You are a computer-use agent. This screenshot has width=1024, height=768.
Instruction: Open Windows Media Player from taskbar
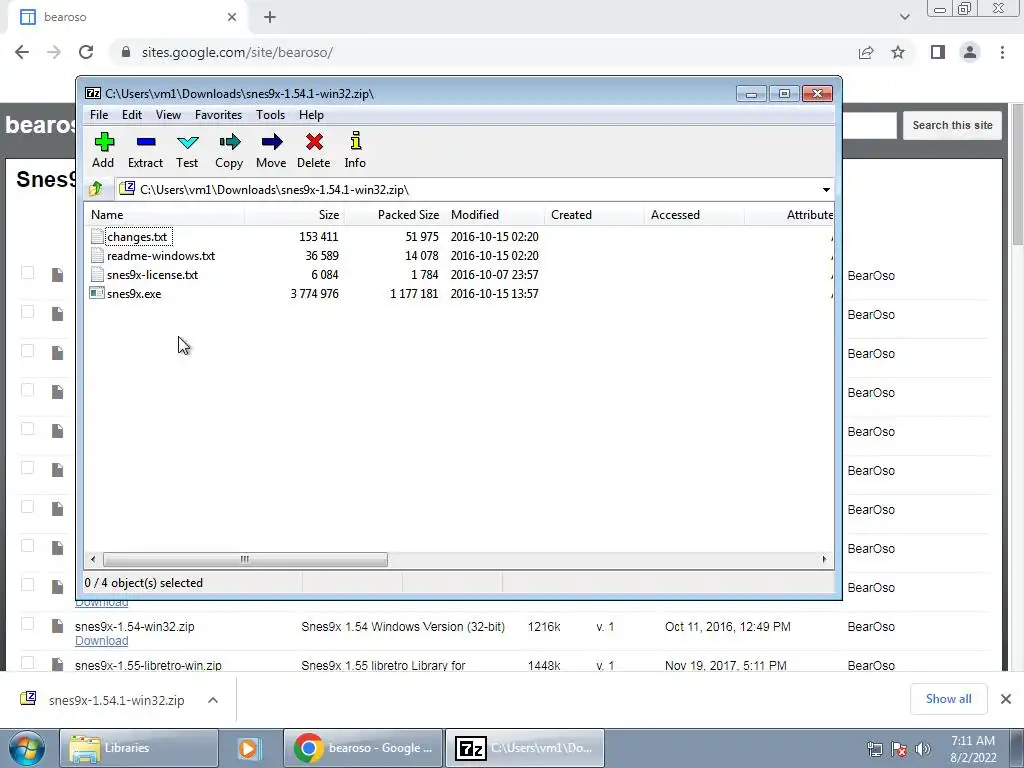click(x=248, y=748)
